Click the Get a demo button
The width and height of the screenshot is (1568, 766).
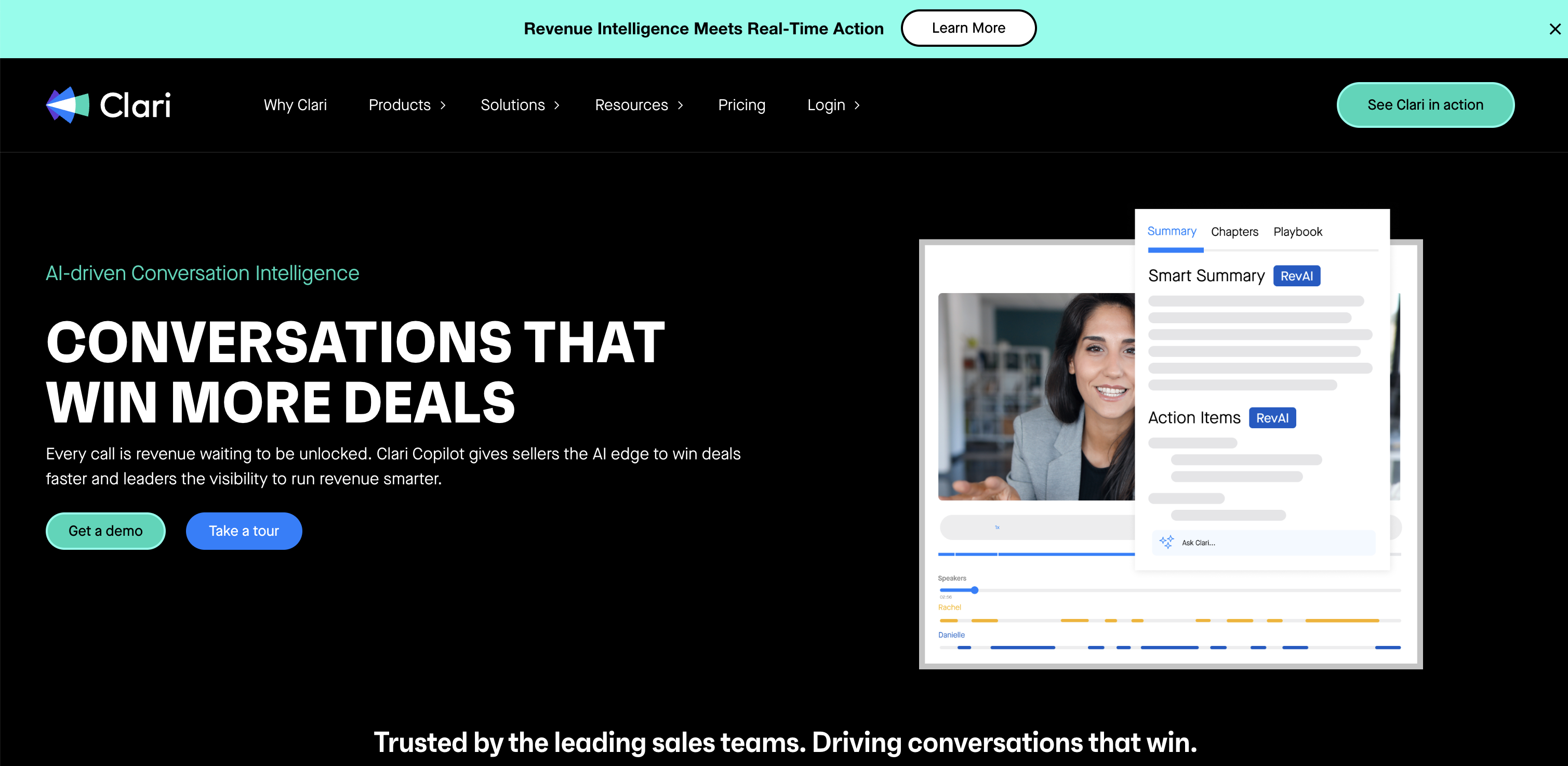point(105,531)
